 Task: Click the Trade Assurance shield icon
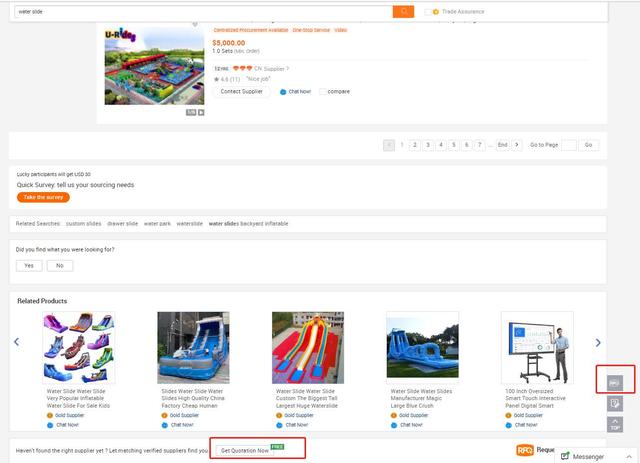tap(436, 12)
